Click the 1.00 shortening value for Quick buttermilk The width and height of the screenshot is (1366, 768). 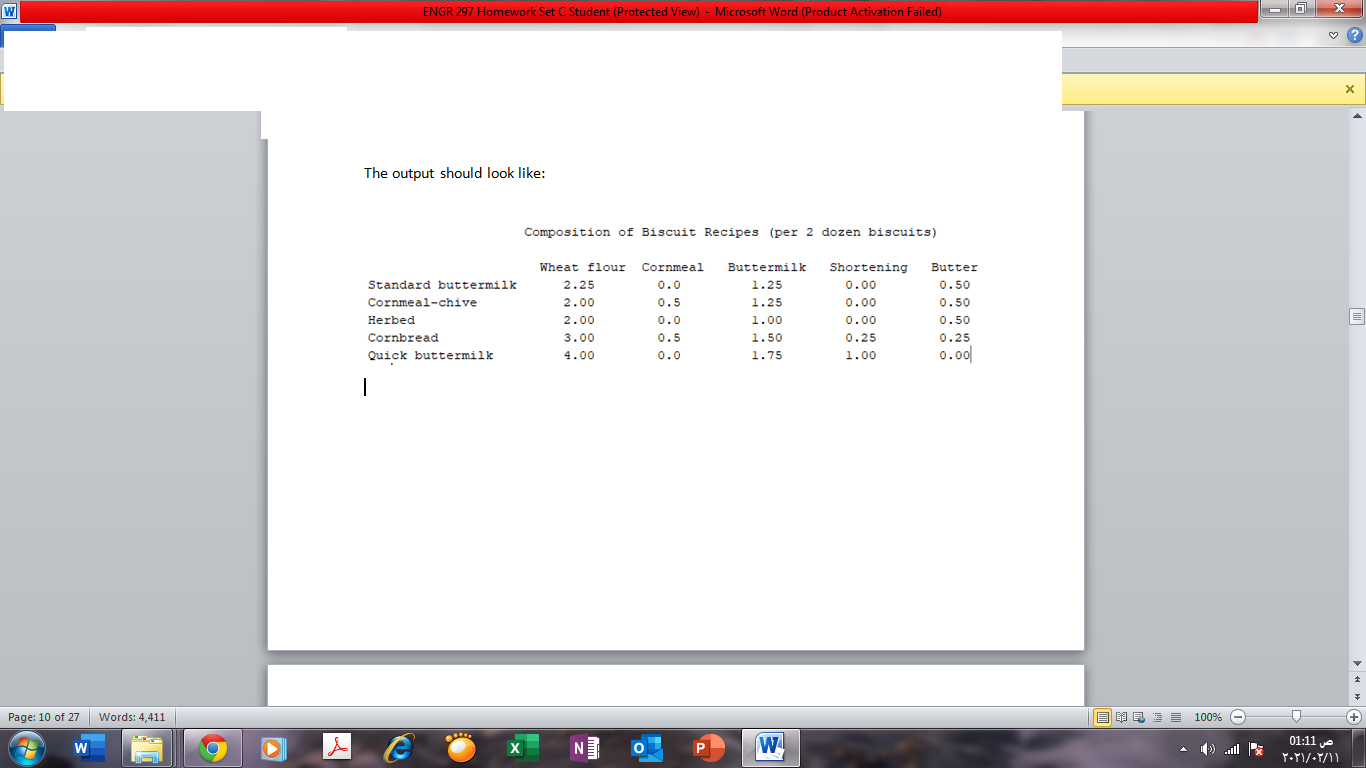tap(861, 356)
